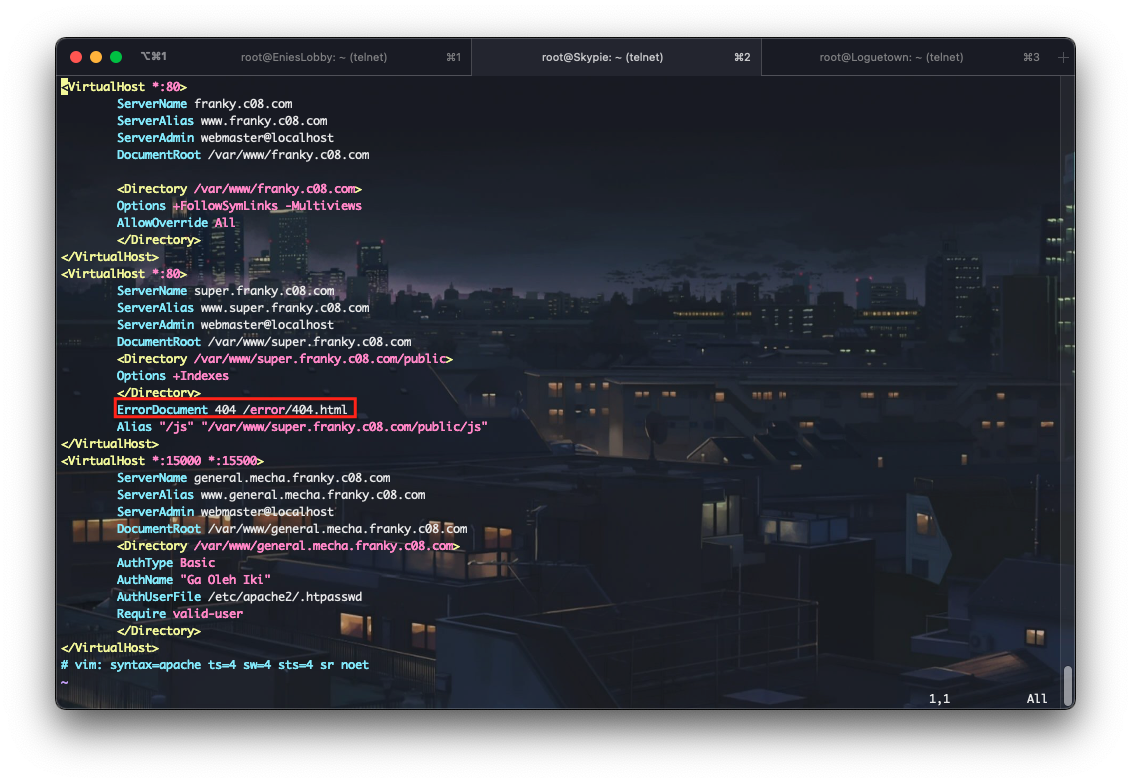Click the 'All' scroll position indicator
This screenshot has height=783, width=1131.
1037,699
